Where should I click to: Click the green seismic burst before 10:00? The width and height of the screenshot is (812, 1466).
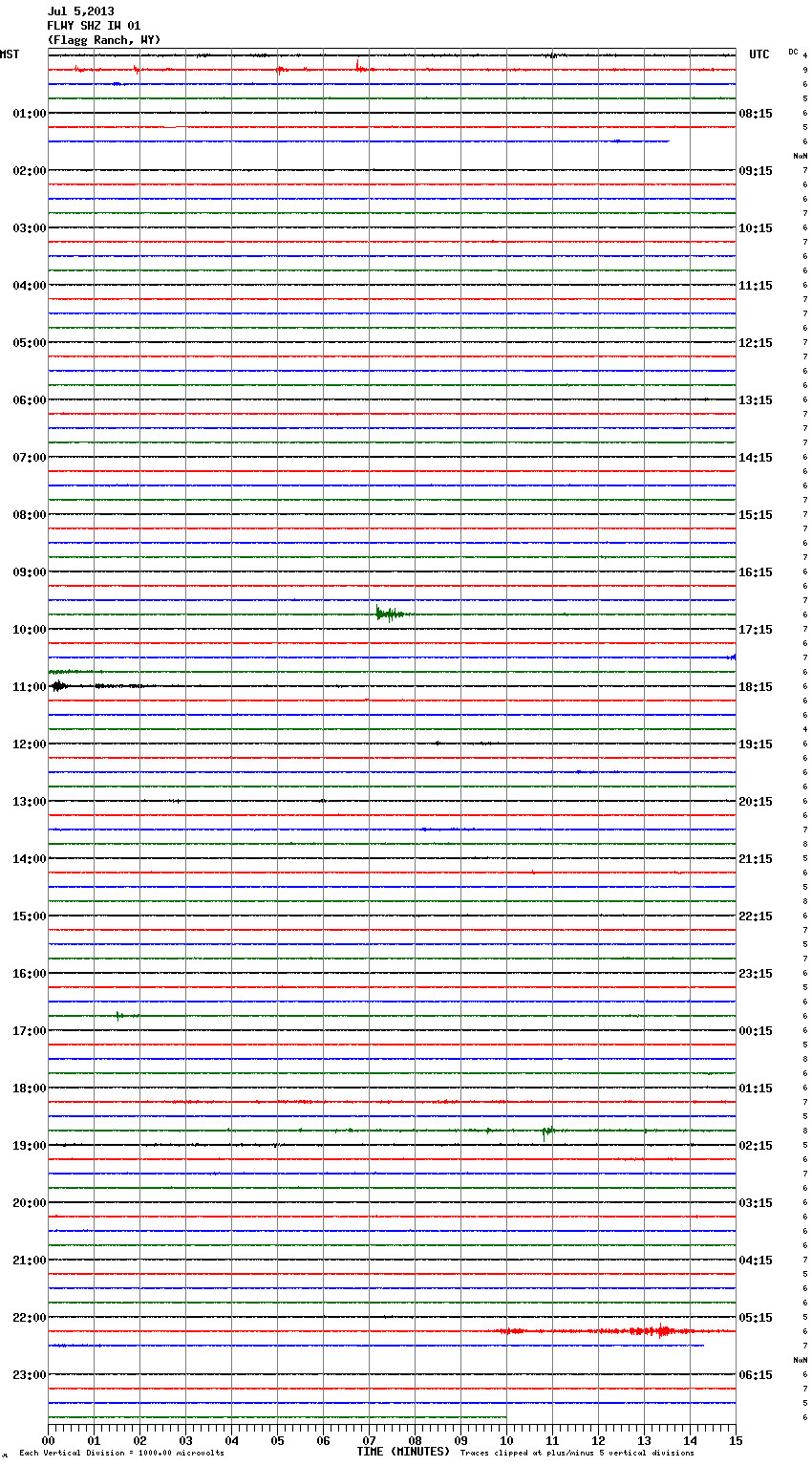click(388, 614)
